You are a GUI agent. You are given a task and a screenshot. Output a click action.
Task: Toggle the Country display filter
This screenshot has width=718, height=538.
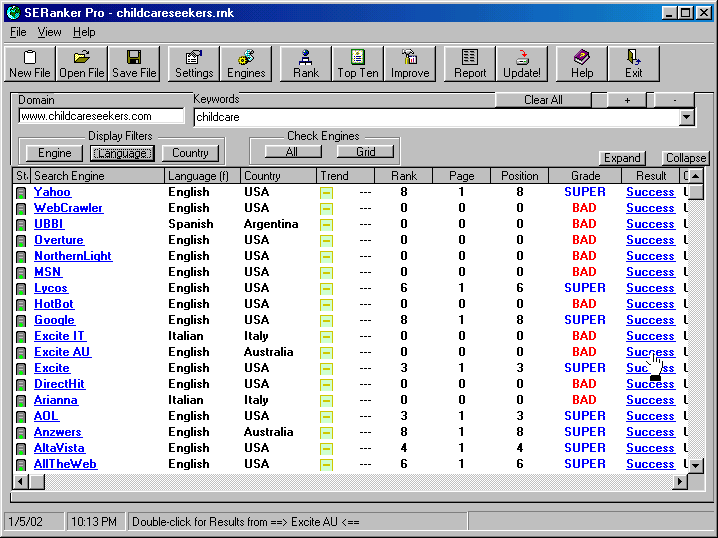pos(190,153)
